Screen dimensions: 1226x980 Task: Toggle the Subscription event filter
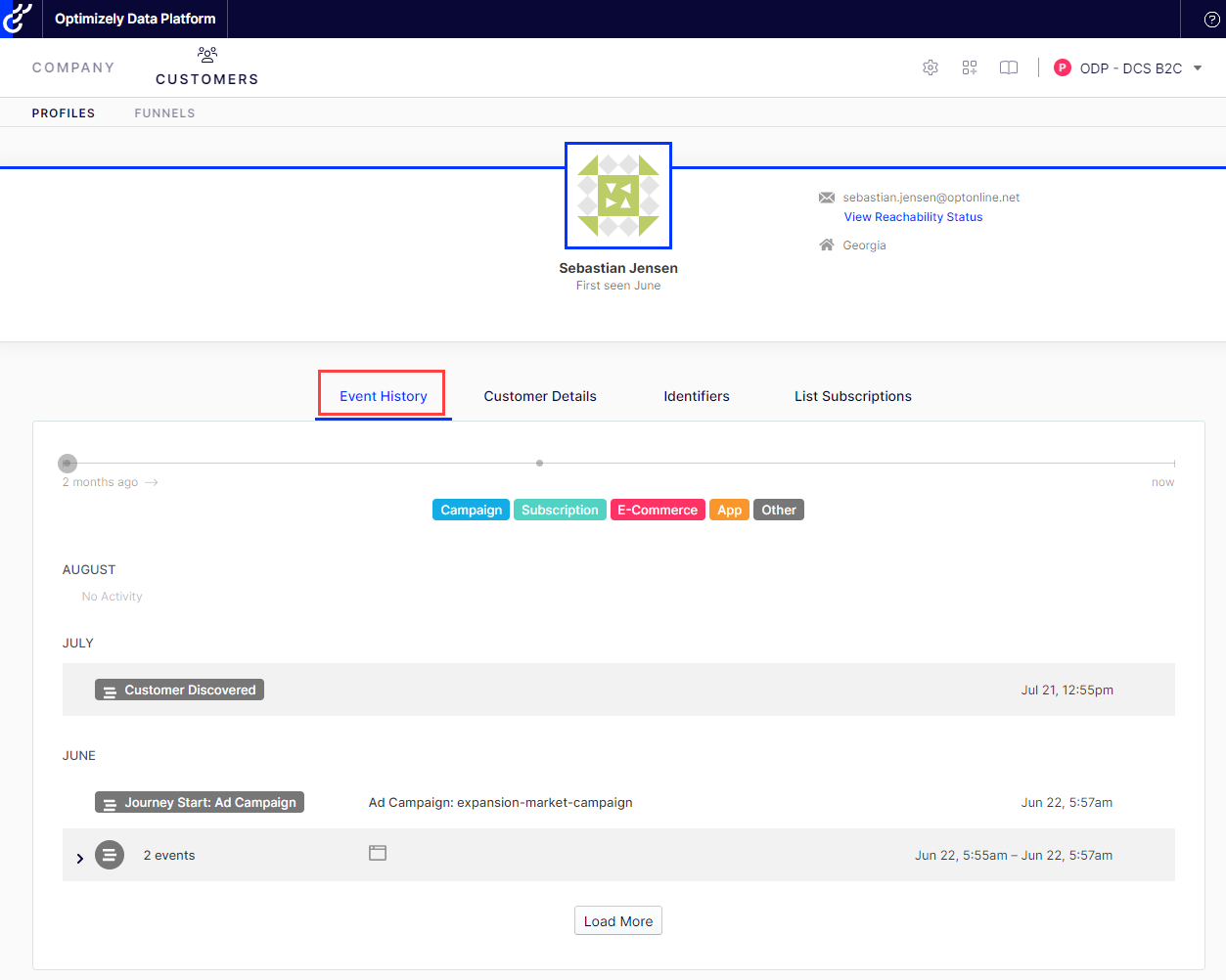560,510
